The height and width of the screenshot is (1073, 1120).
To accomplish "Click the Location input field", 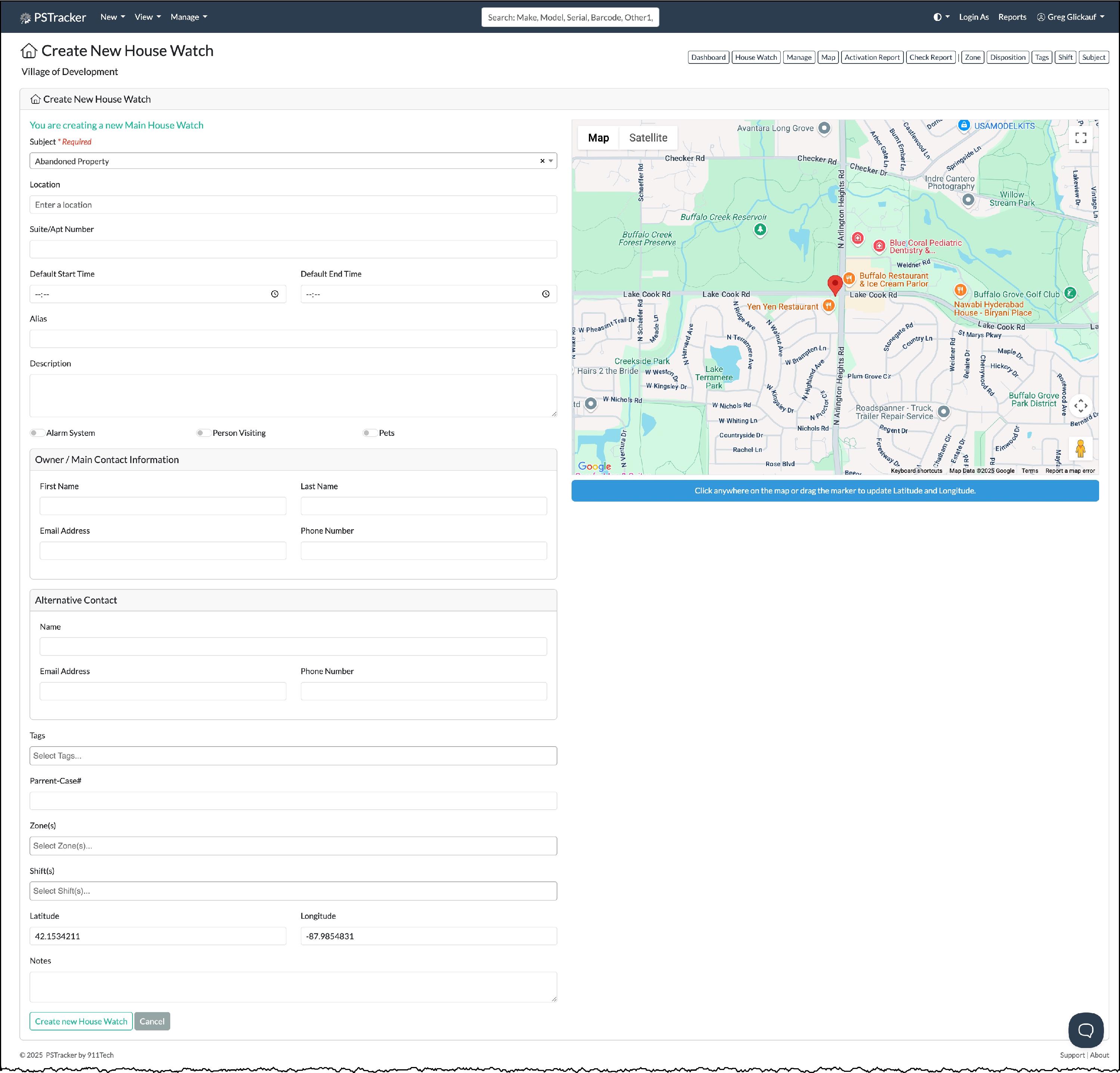I will tap(293, 205).
